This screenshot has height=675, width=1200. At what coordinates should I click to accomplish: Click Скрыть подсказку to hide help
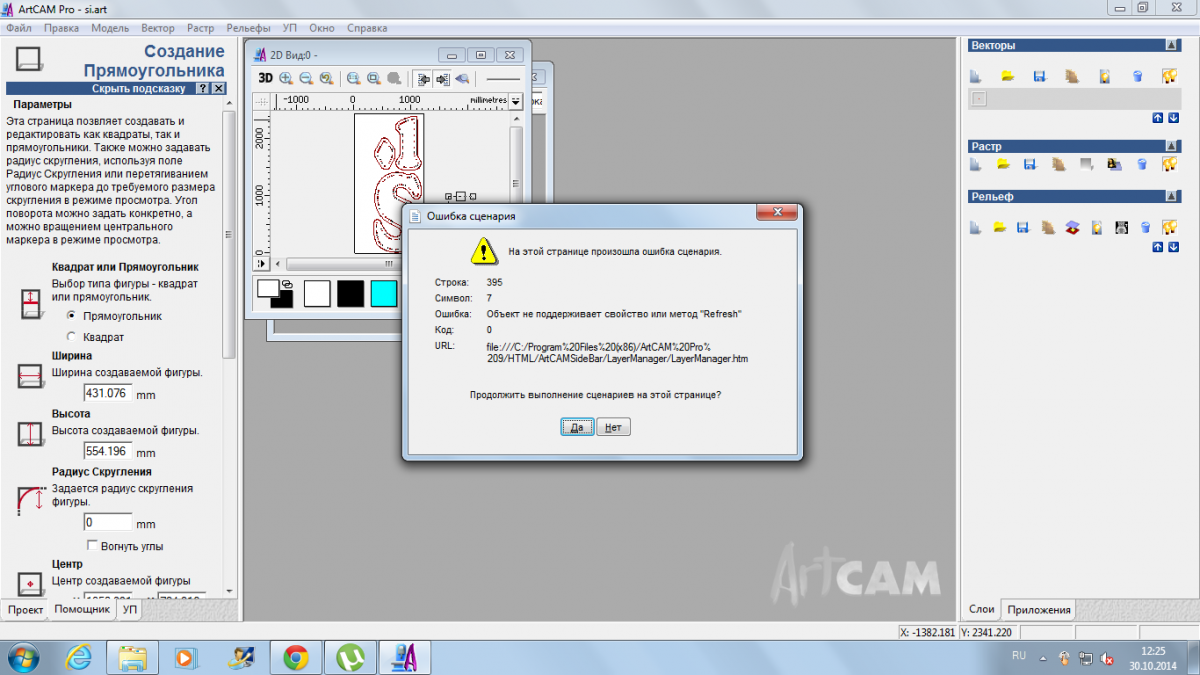(139, 88)
